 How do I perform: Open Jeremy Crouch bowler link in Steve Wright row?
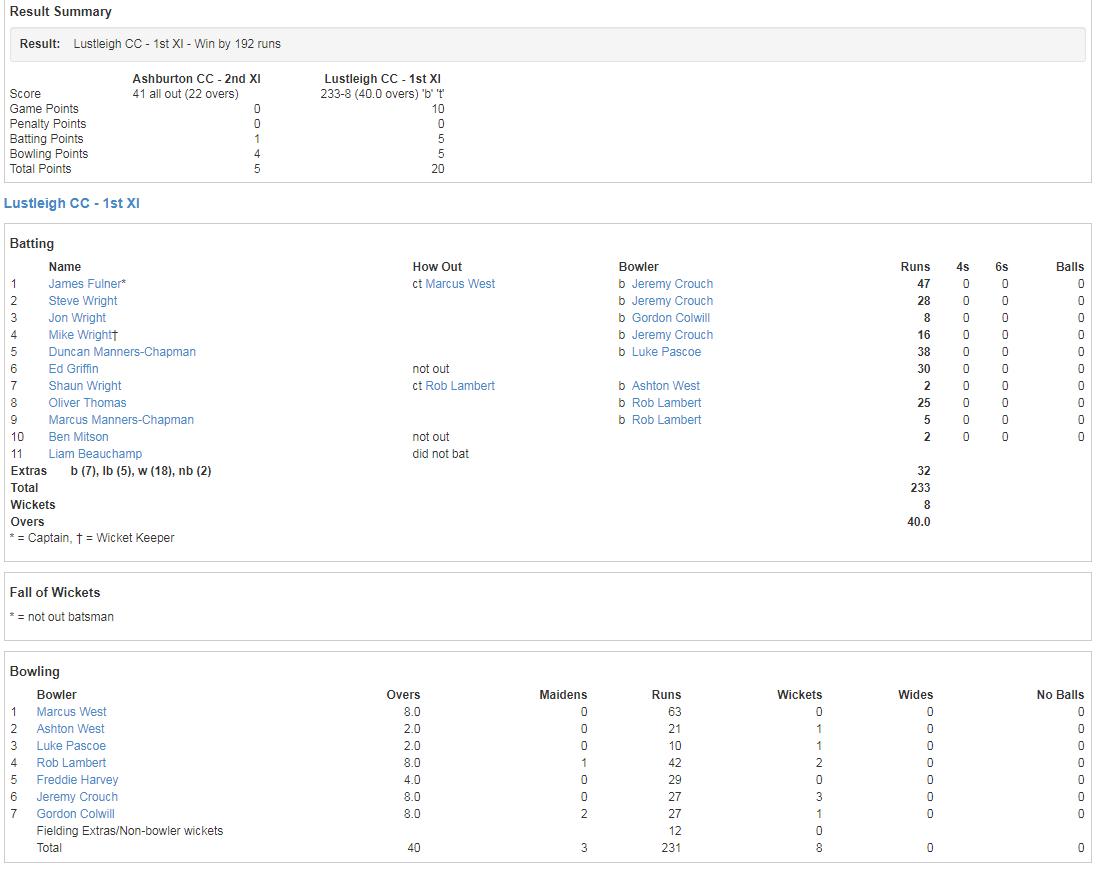[672, 301]
